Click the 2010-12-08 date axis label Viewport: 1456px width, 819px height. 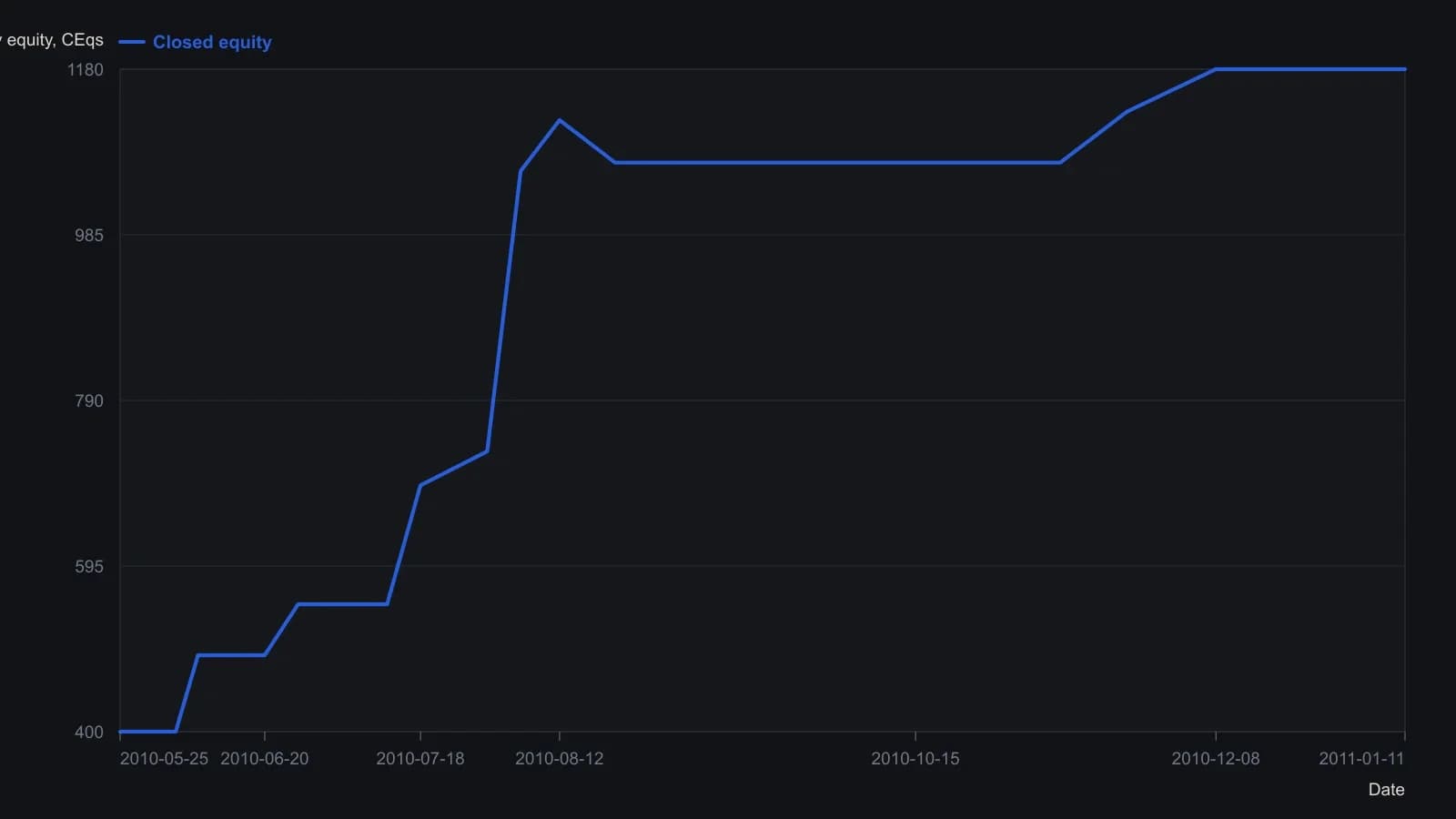tap(1216, 759)
